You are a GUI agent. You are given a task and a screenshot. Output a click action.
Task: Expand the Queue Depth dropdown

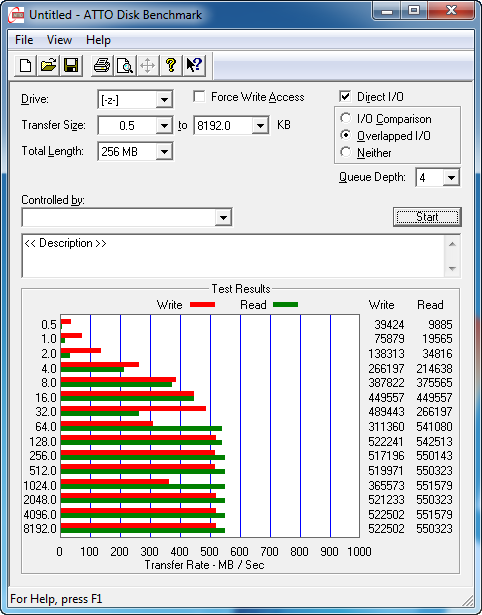(x=451, y=178)
